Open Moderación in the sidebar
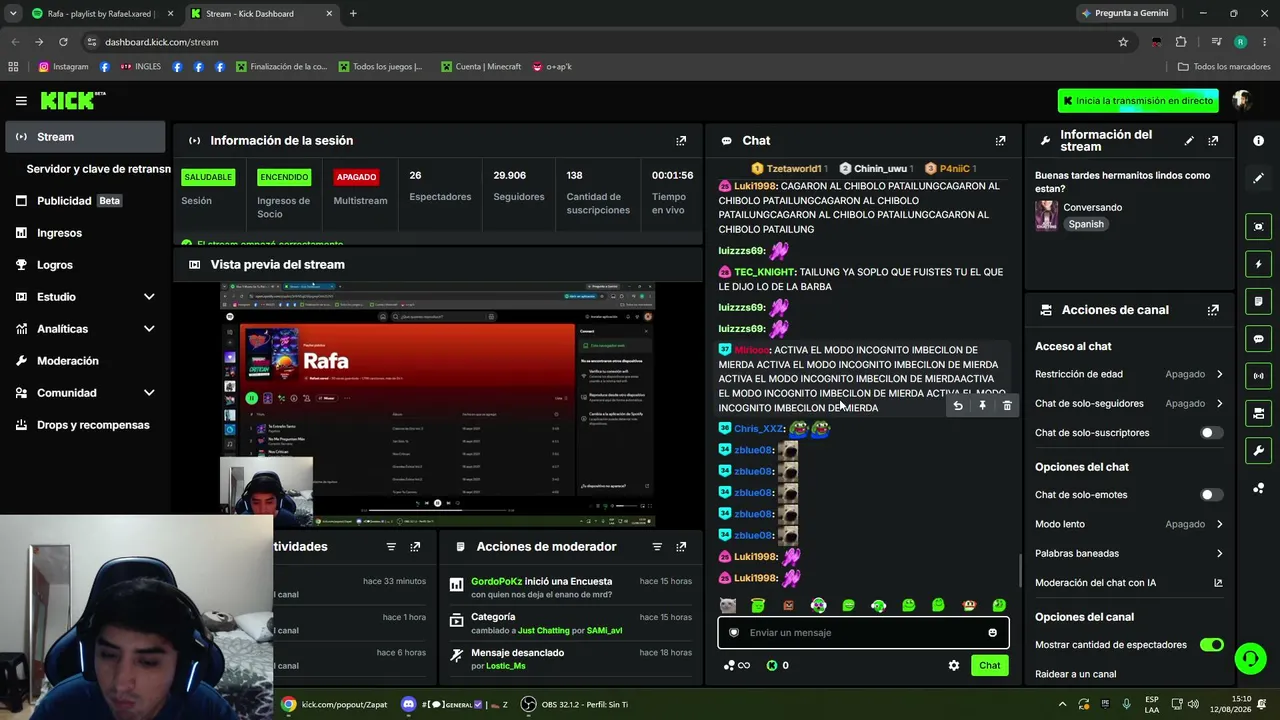This screenshot has height=720, width=1280. pyautogui.click(x=83, y=361)
